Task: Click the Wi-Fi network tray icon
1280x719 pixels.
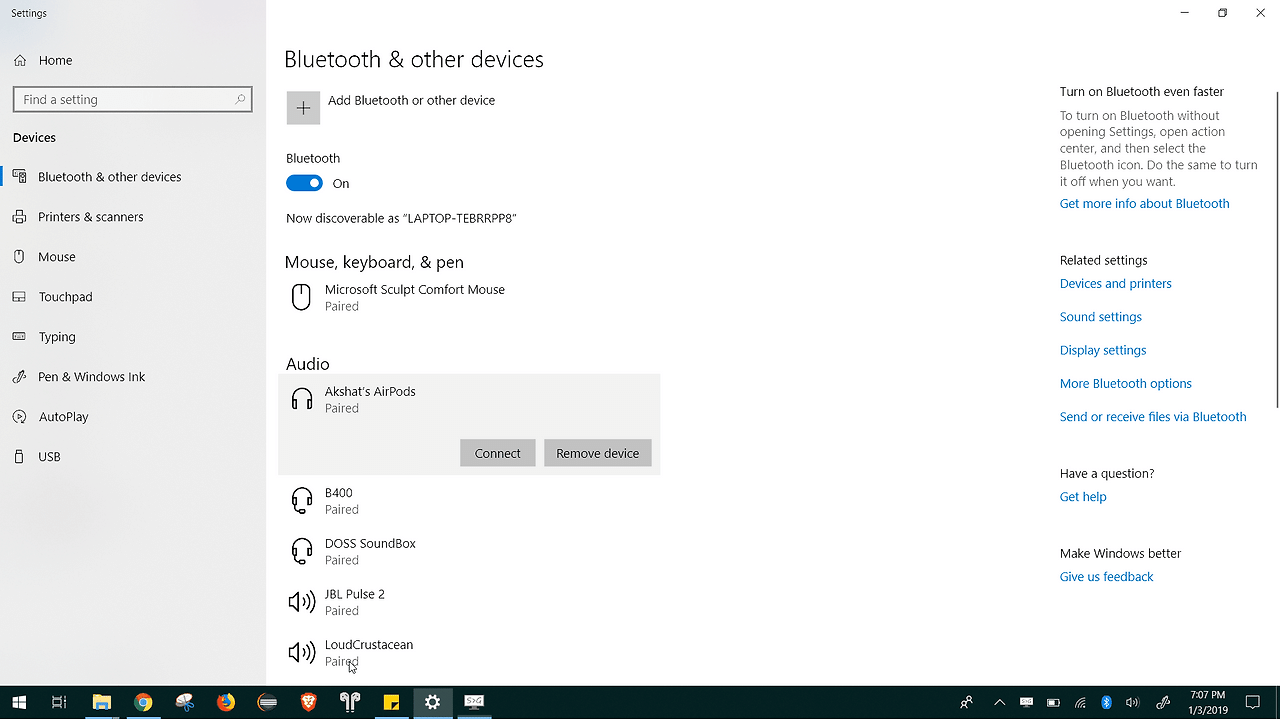Action: coord(1080,702)
